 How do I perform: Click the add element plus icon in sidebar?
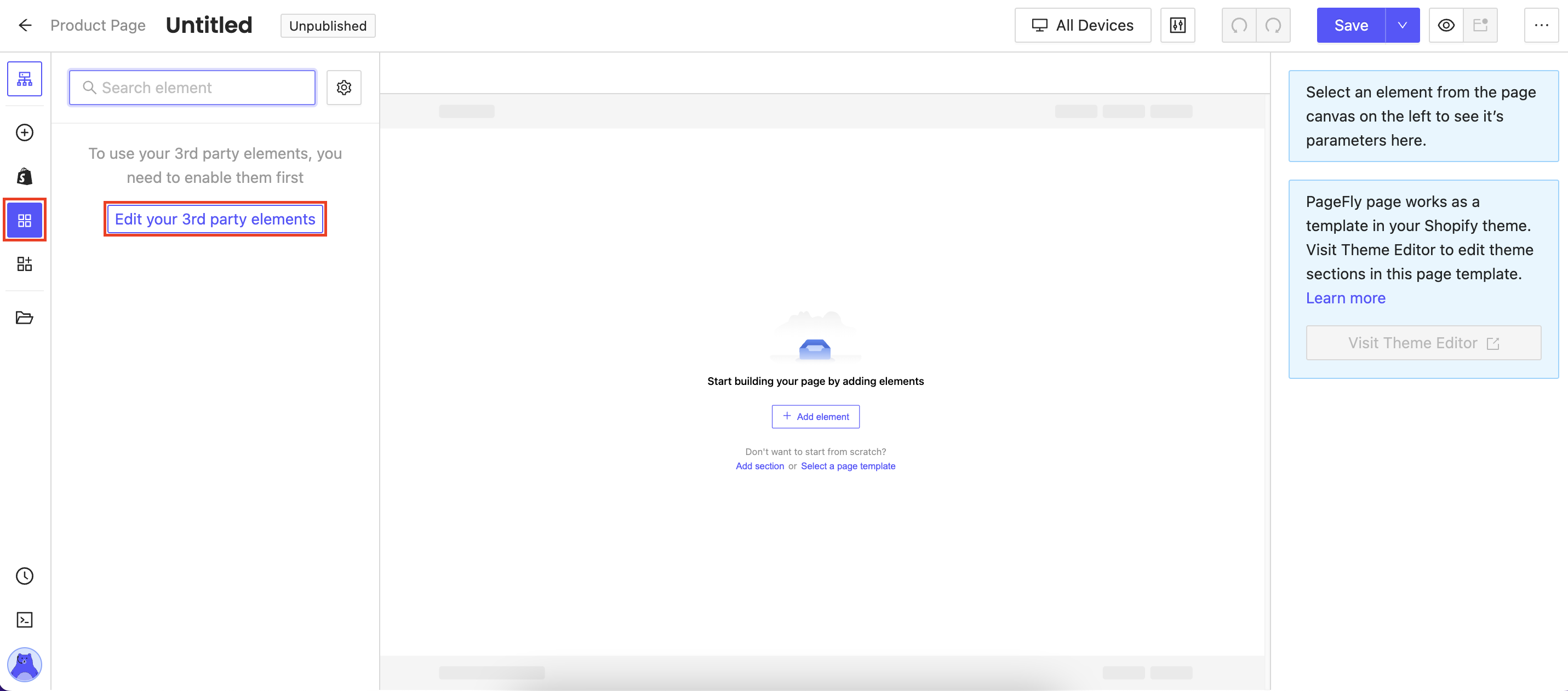pyautogui.click(x=24, y=133)
